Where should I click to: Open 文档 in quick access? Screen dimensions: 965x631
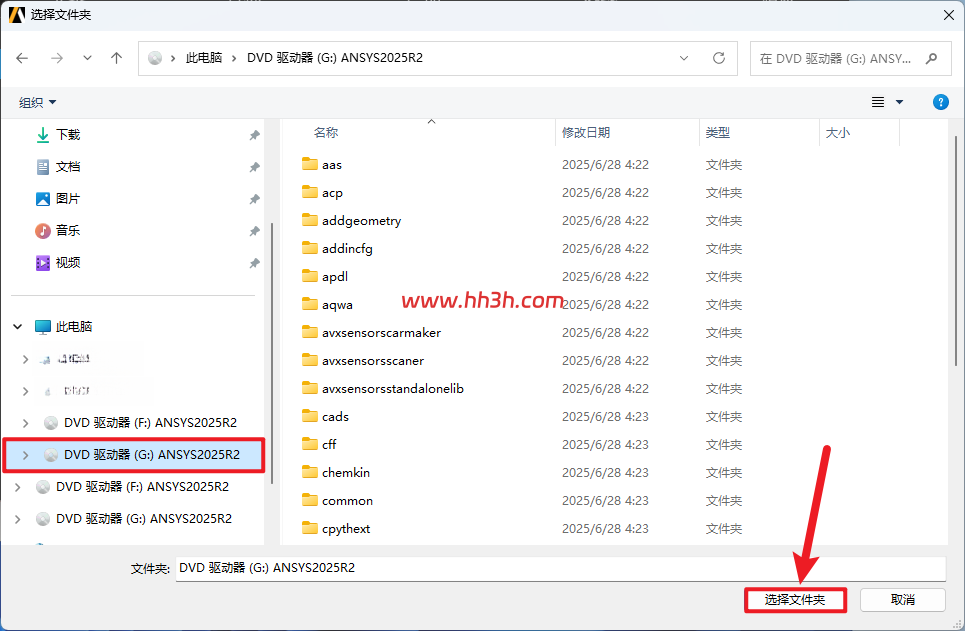(68, 167)
